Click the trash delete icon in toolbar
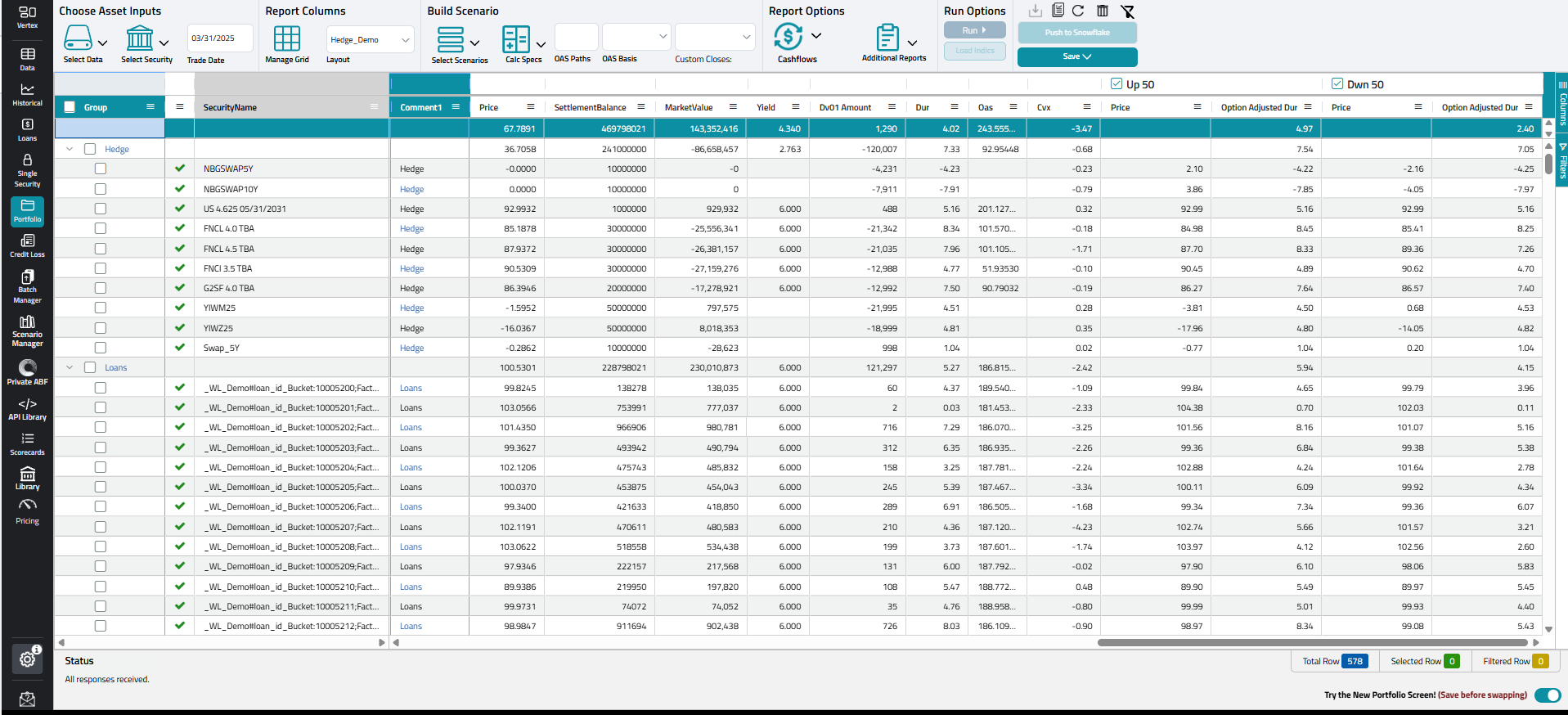Image resolution: width=1568 pixels, height=715 pixels. click(x=1103, y=11)
